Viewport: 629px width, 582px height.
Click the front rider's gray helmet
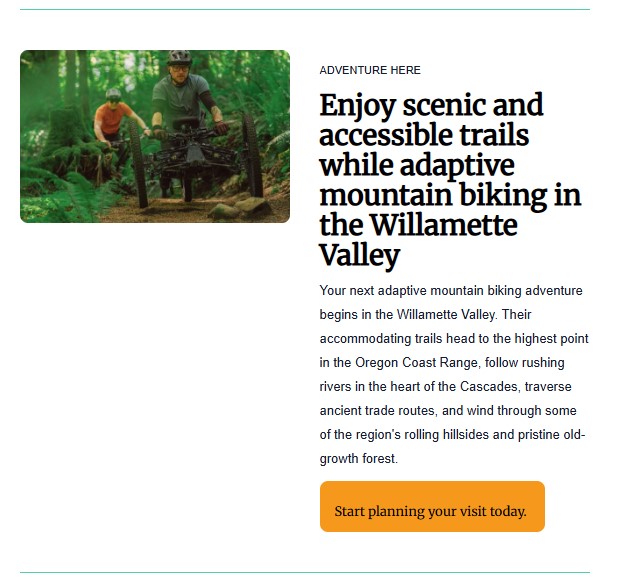click(x=180, y=58)
